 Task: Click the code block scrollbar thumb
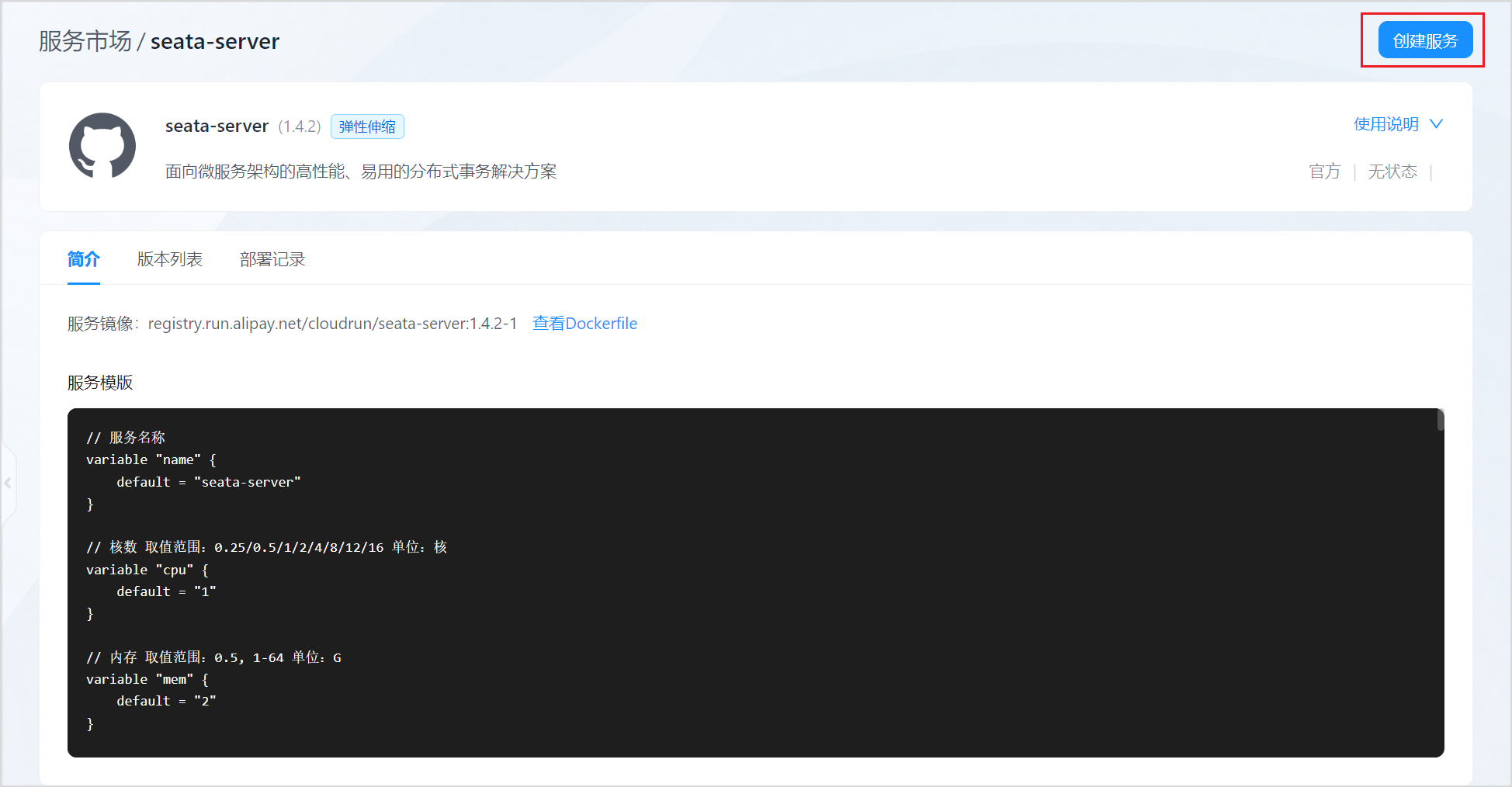coord(1441,420)
